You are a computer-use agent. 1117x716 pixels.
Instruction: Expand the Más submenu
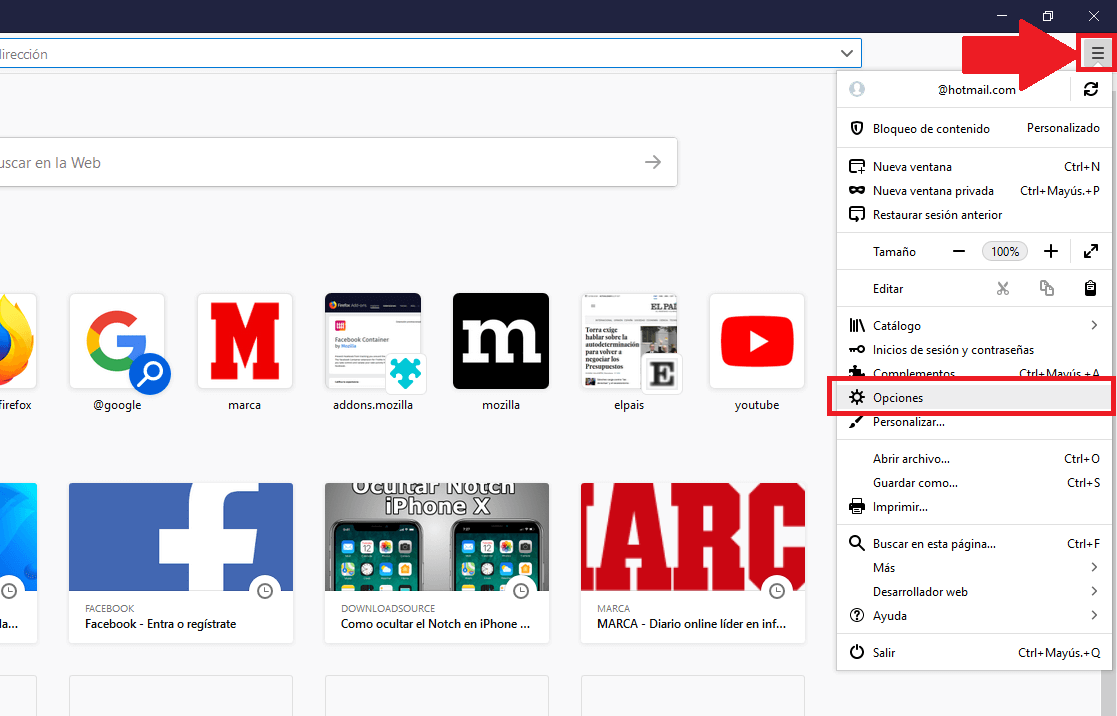pos(974,568)
